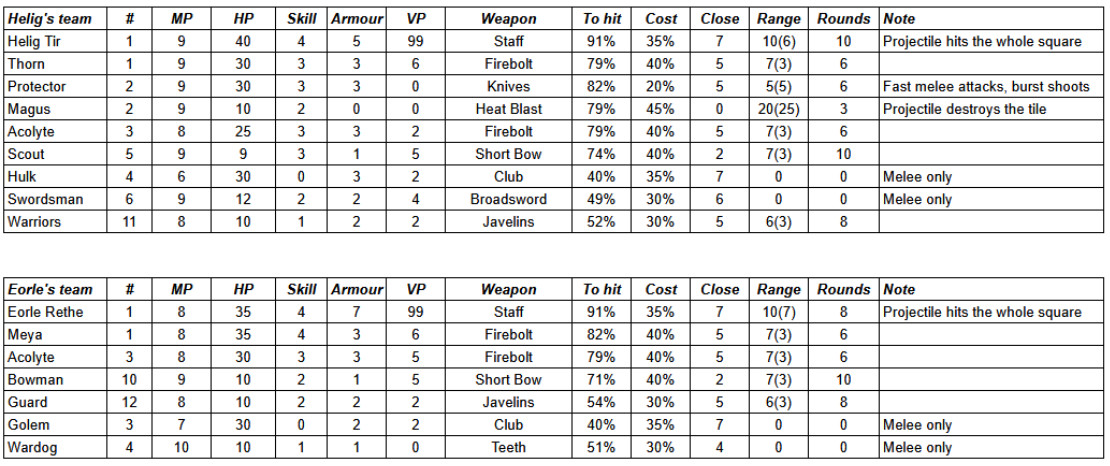This screenshot has width=1110, height=466.
Task: Click the Eorle's team header cell
Action: [55, 289]
